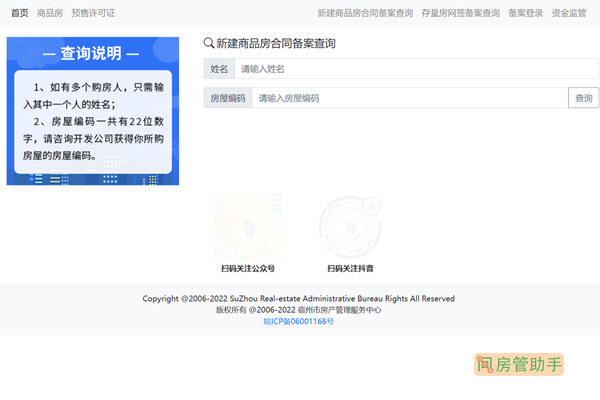Screen dimensions: 600x400
Task: Click the WeChat public account QR code
Action: 248,227
